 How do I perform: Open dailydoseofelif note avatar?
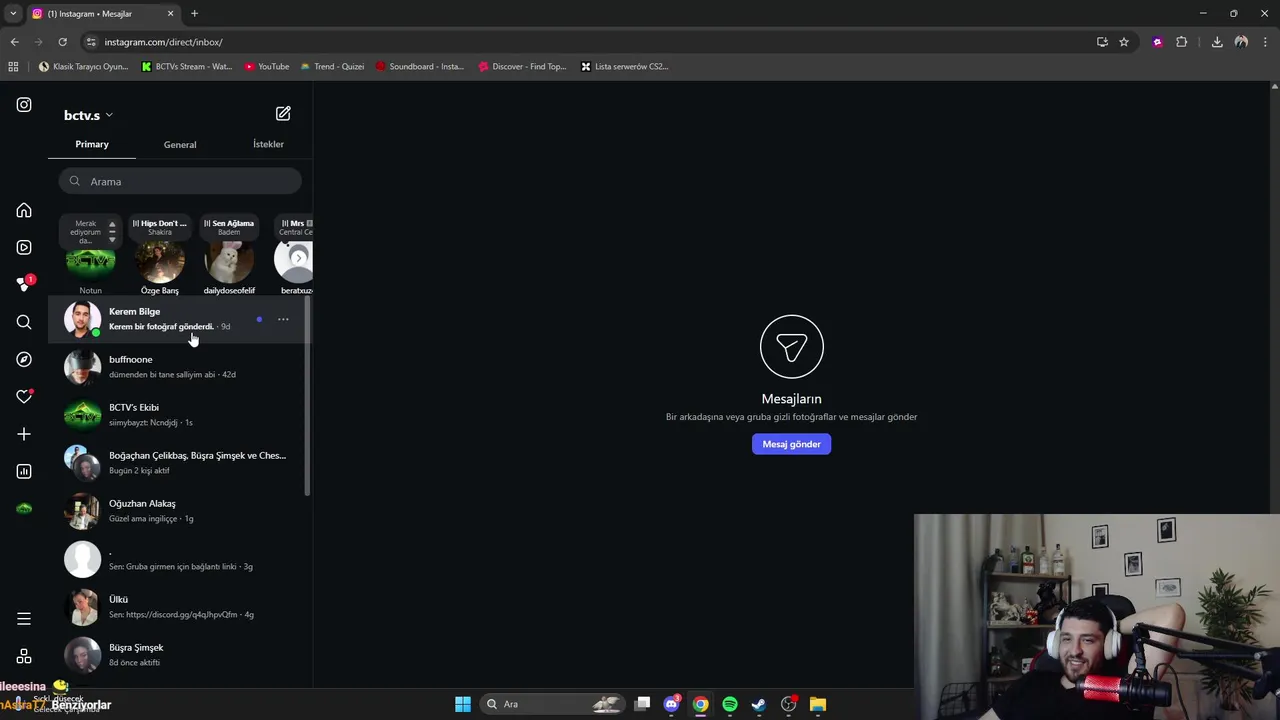click(229, 262)
